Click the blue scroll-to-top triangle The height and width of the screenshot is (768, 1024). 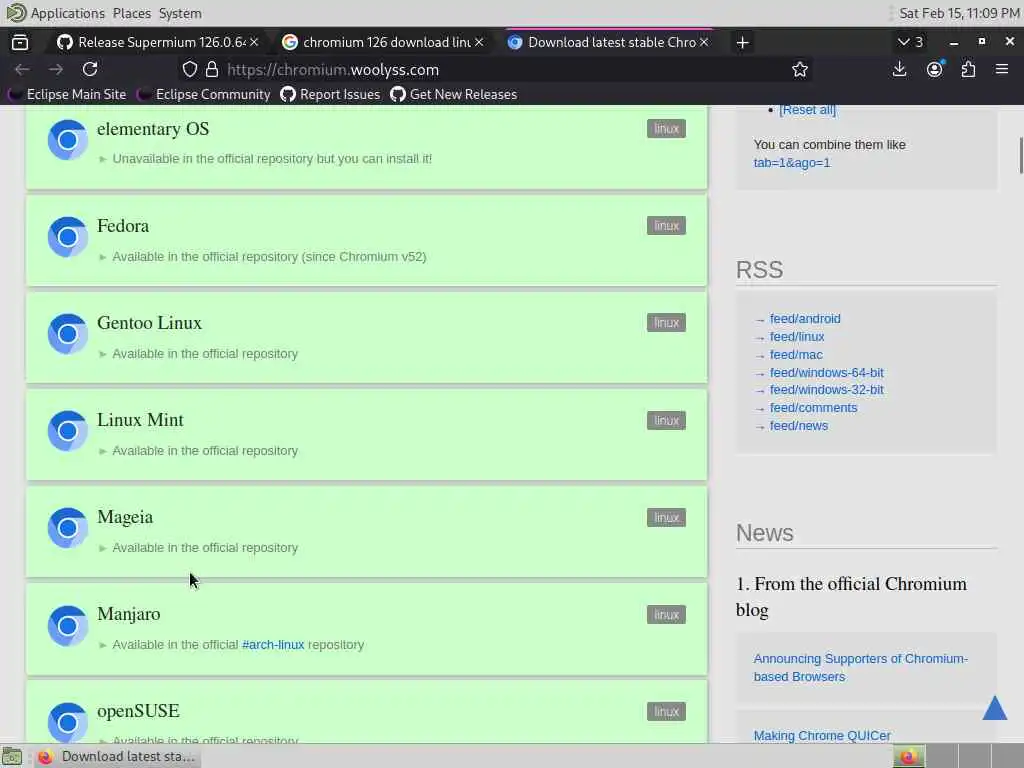(995, 709)
